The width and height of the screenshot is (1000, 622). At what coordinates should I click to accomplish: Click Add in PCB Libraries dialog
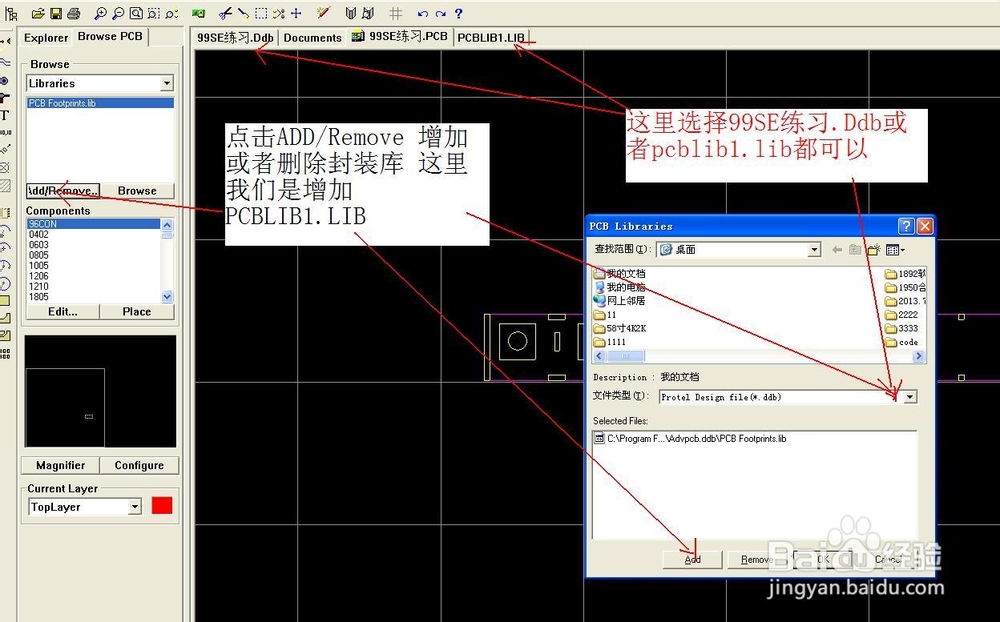click(693, 559)
